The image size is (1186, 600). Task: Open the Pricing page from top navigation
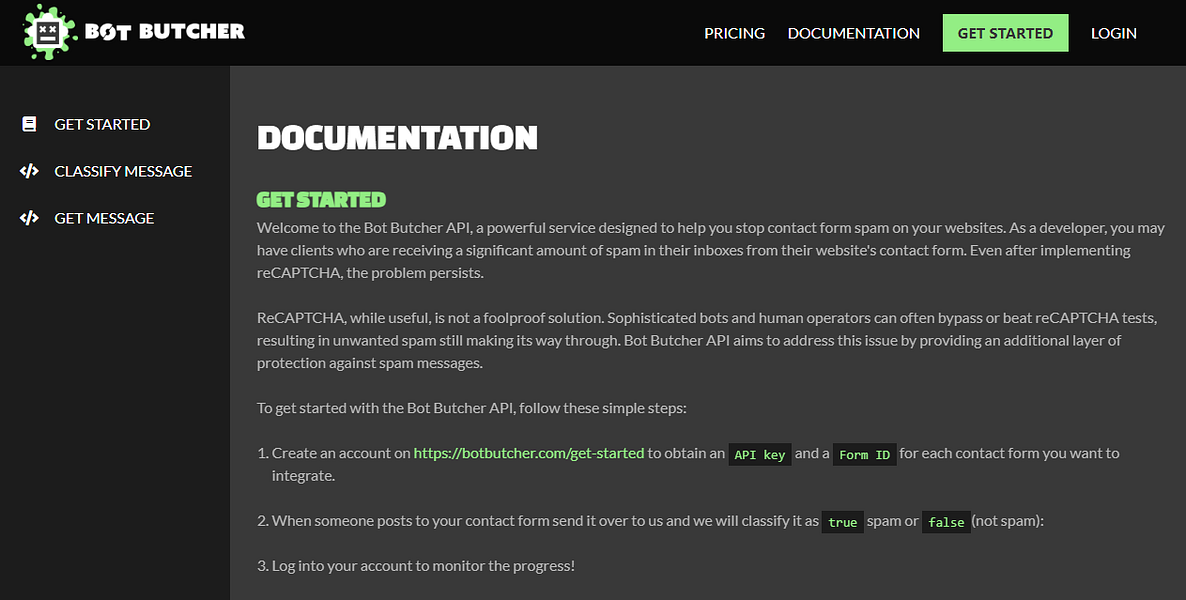point(734,33)
